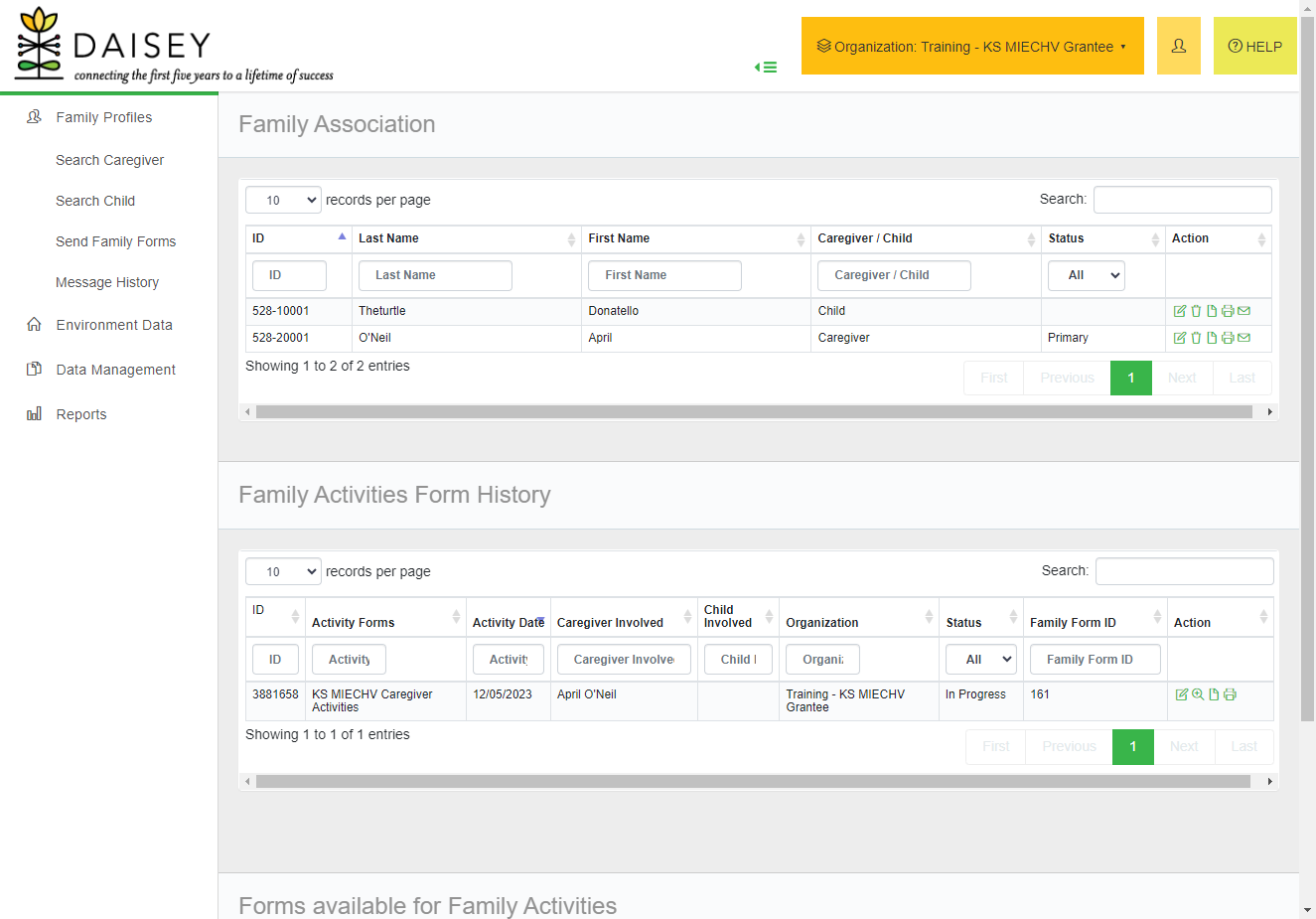Click Previous in Family Association pagination
Viewport: 1316px width, 919px height.
coord(1068,378)
